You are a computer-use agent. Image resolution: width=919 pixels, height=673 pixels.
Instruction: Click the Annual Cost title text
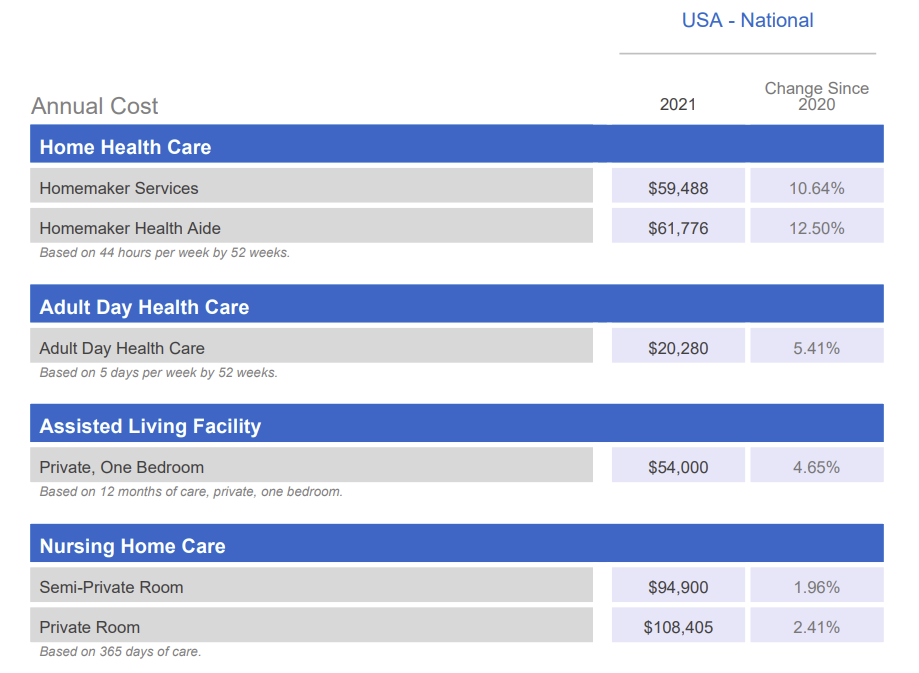[94, 106]
